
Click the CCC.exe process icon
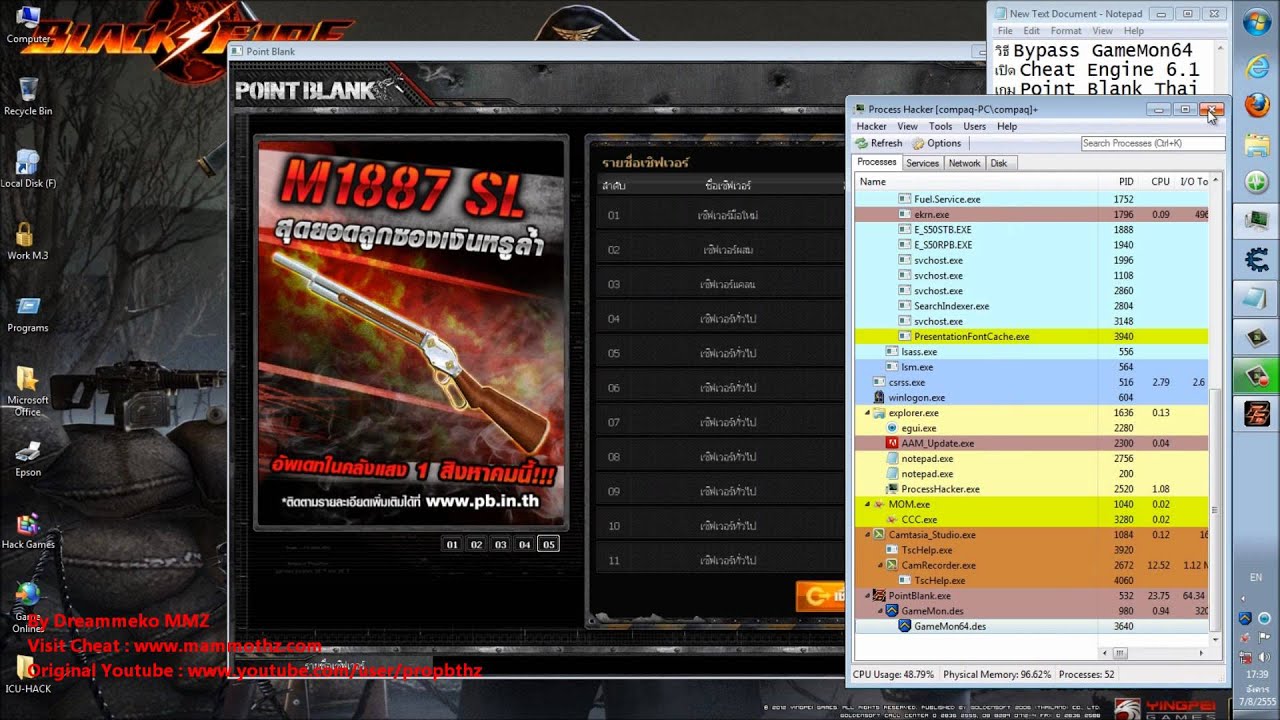pos(892,519)
